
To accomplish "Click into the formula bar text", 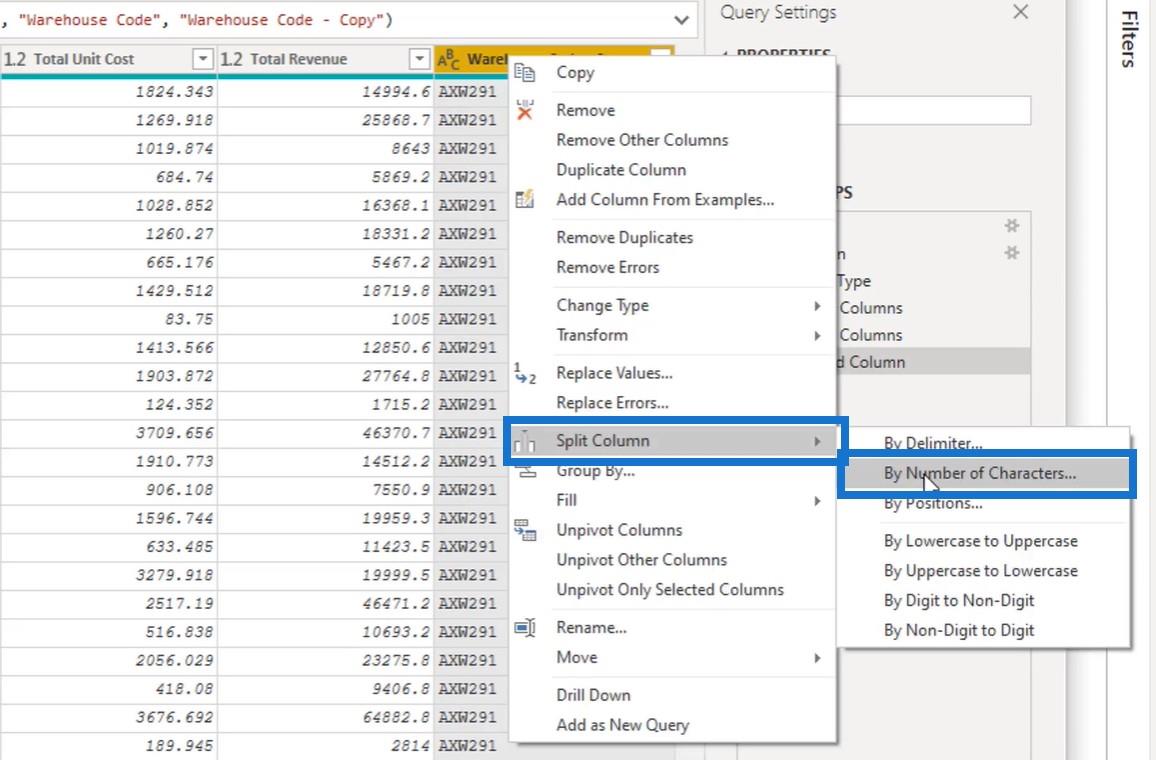I will tap(199, 20).
